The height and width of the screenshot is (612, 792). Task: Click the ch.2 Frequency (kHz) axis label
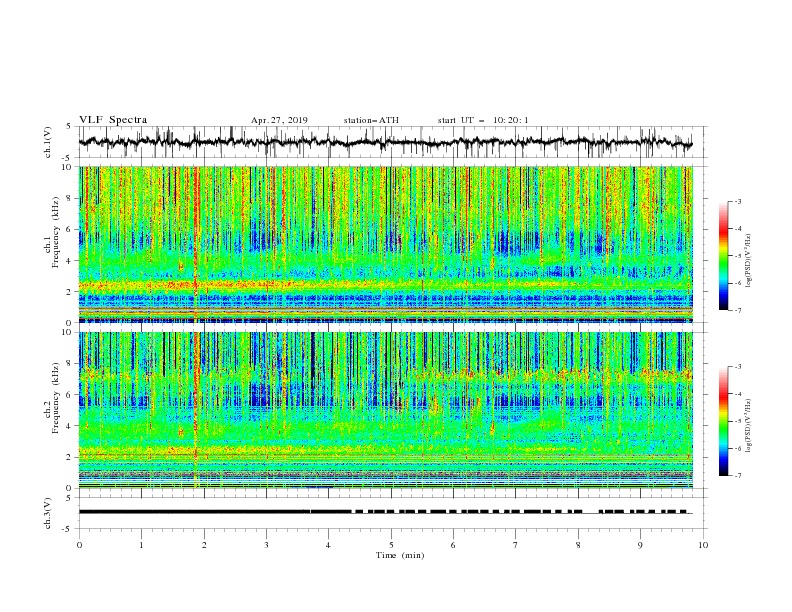51,397
